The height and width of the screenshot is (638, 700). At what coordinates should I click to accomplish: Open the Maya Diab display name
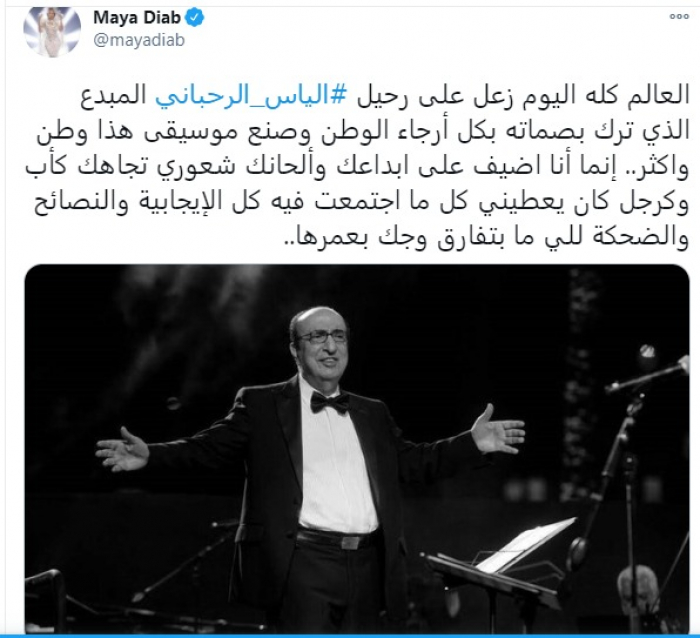pyautogui.click(x=137, y=17)
